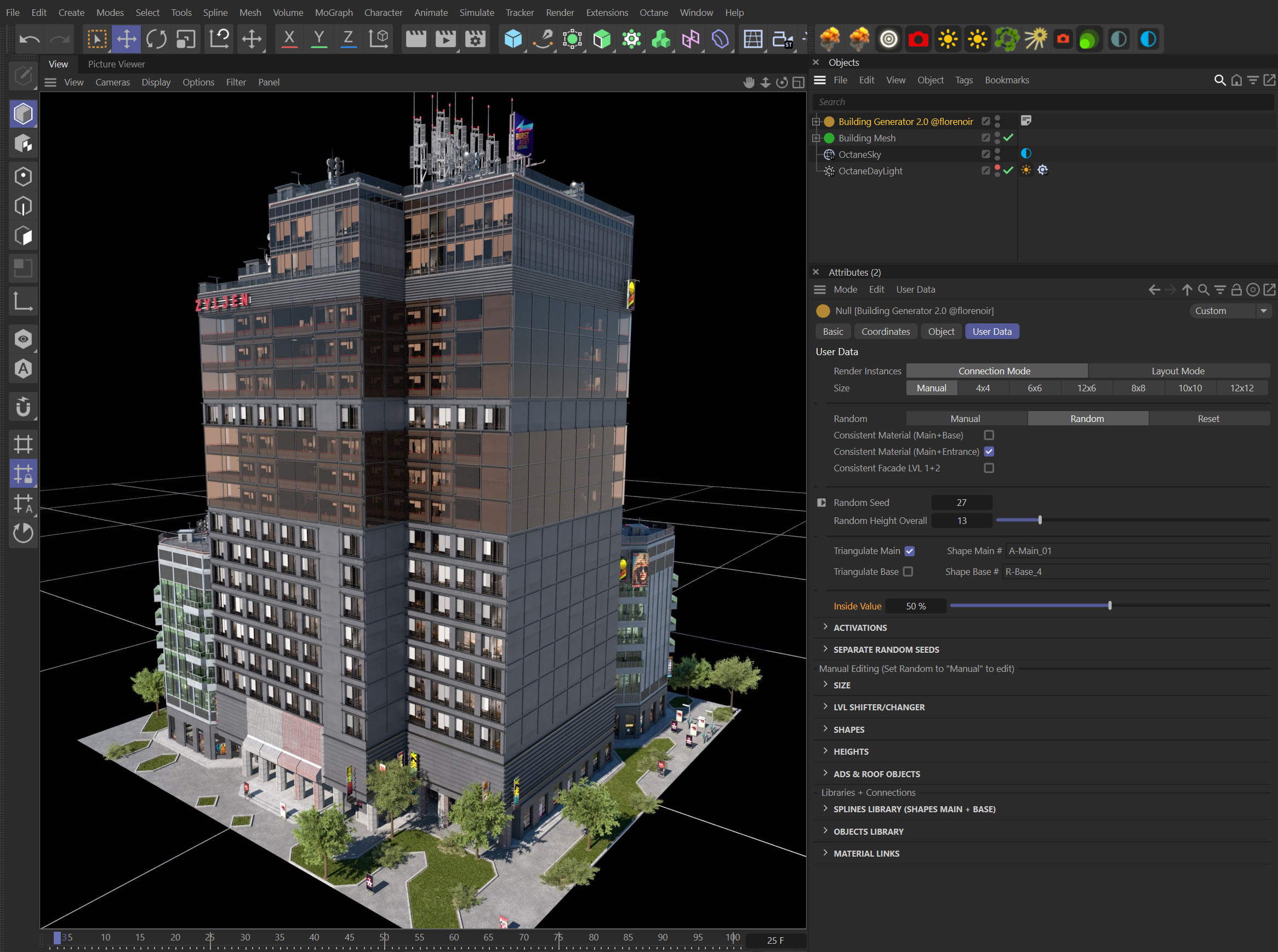Drag the Inside Value slider

coord(1109,605)
